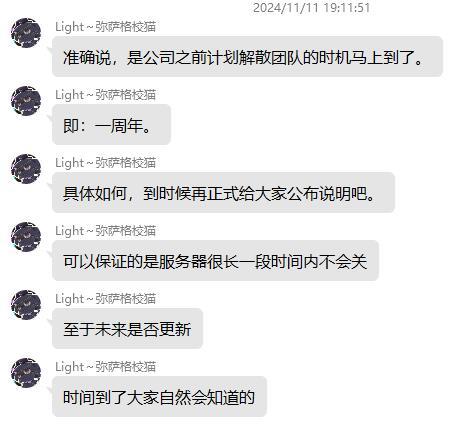The height and width of the screenshot is (426, 453).
Task: Select message bubble 准确说，是公司之前计划解散团队的时机马上到了
Action: pos(247,57)
